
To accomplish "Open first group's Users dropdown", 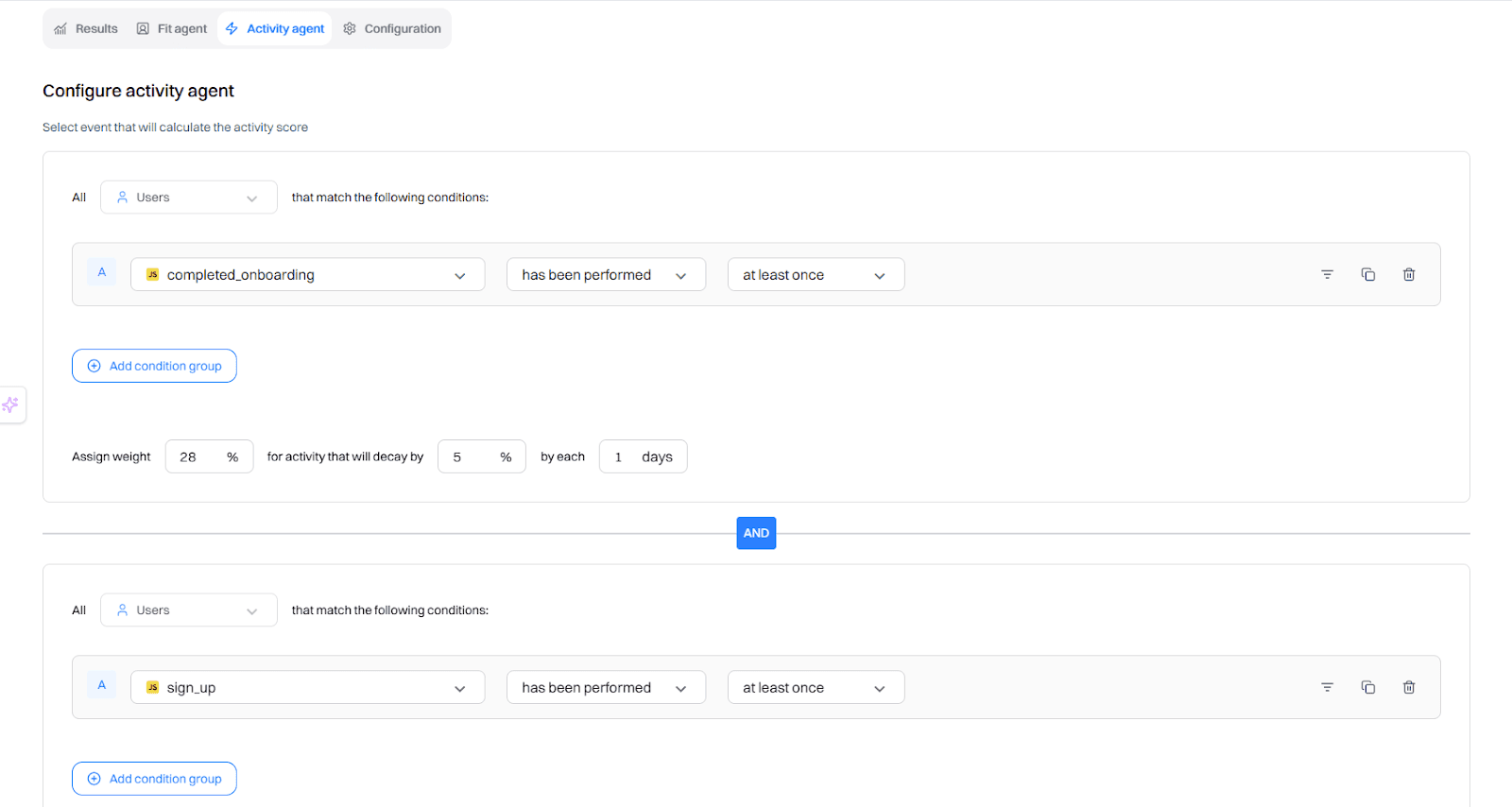I will [188, 197].
